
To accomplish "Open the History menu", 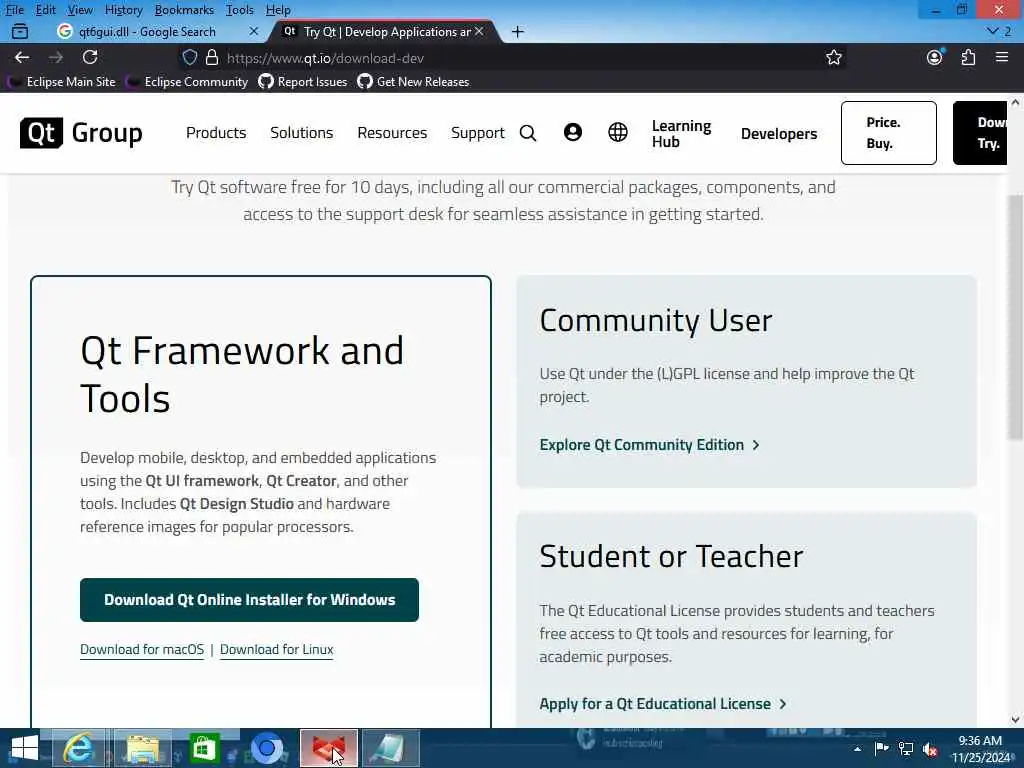I will (x=123, y=10).
